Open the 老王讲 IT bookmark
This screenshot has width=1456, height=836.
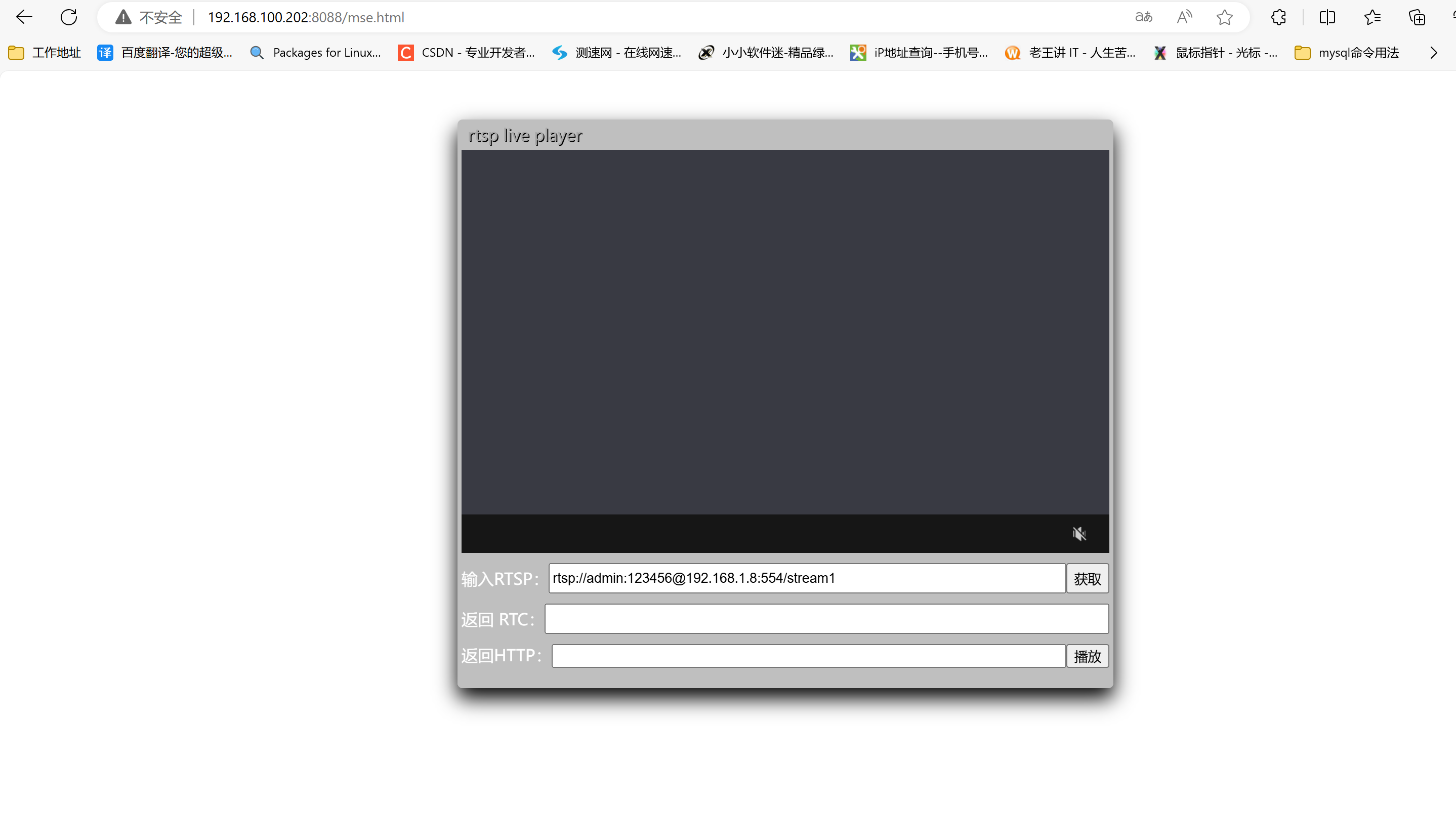coord(1070,53)
